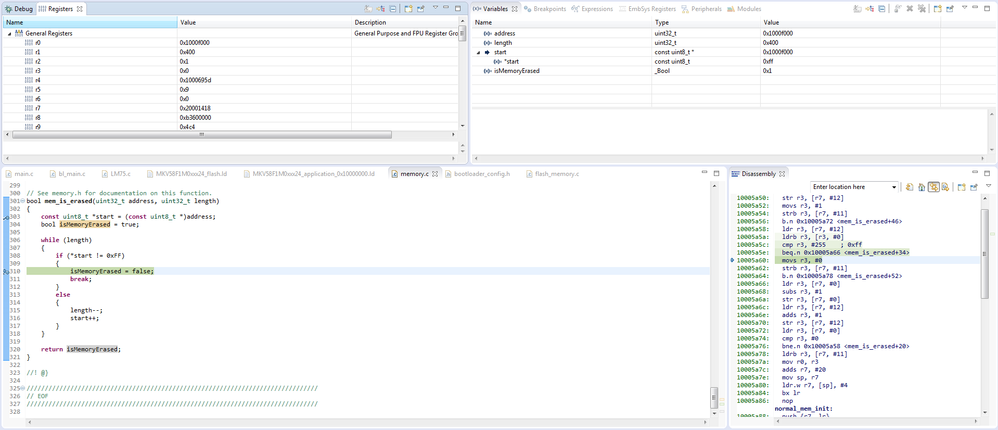Screen dimensions: 998x430
Task: Toggle Link with Active Debug Context in Disassembly
Action: click(934, 187)
